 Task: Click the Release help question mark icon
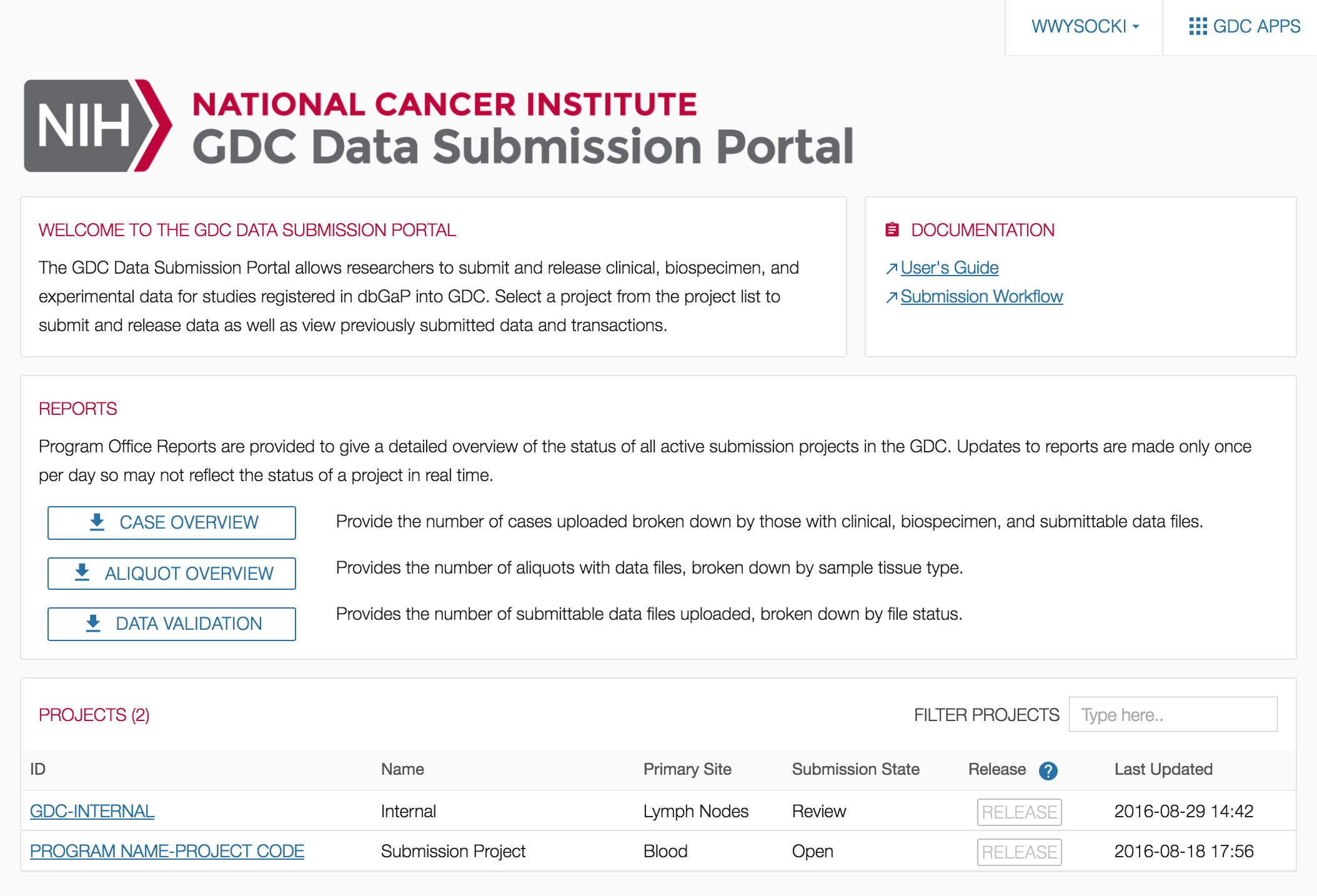click(1048, 771)
